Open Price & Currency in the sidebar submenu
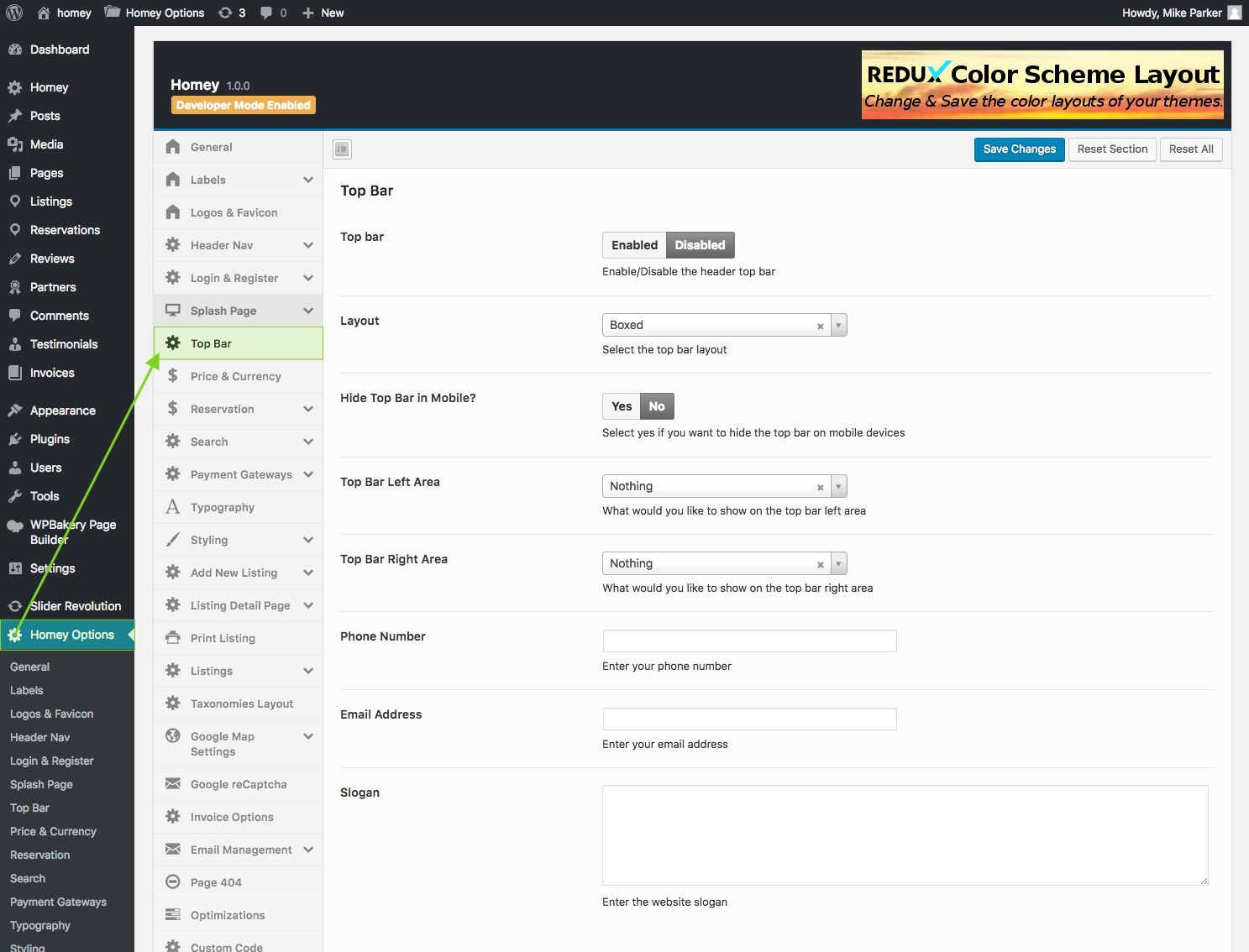Image resolution: width=1249 pixels, height=952 pixels. [x=53, y=831]
